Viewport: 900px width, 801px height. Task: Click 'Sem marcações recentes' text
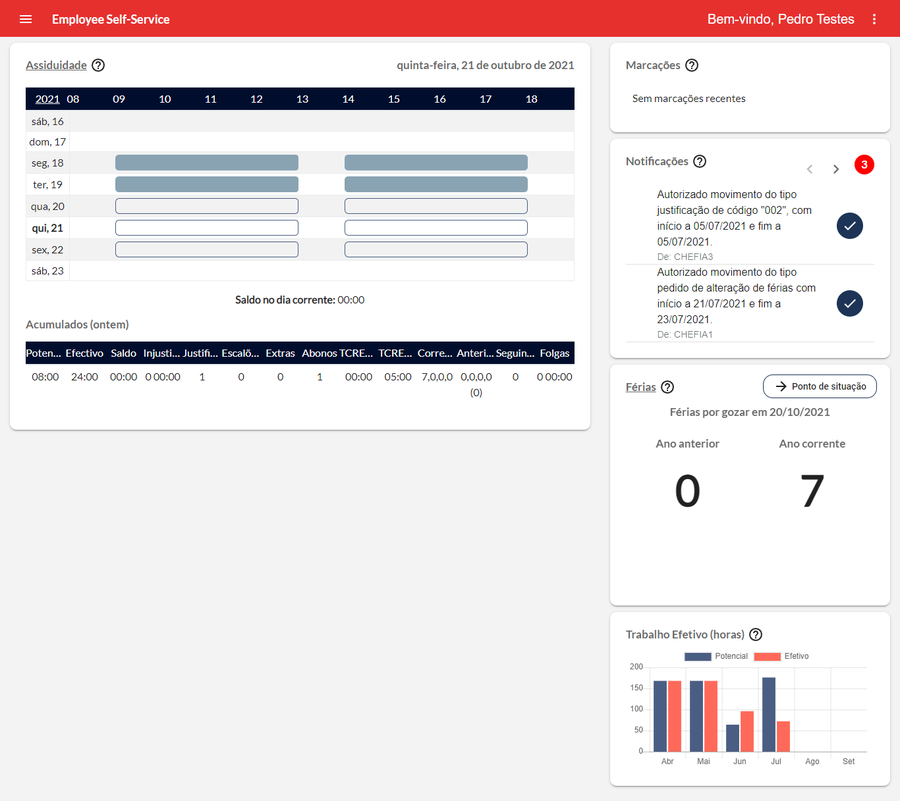[x=689, y=99]
